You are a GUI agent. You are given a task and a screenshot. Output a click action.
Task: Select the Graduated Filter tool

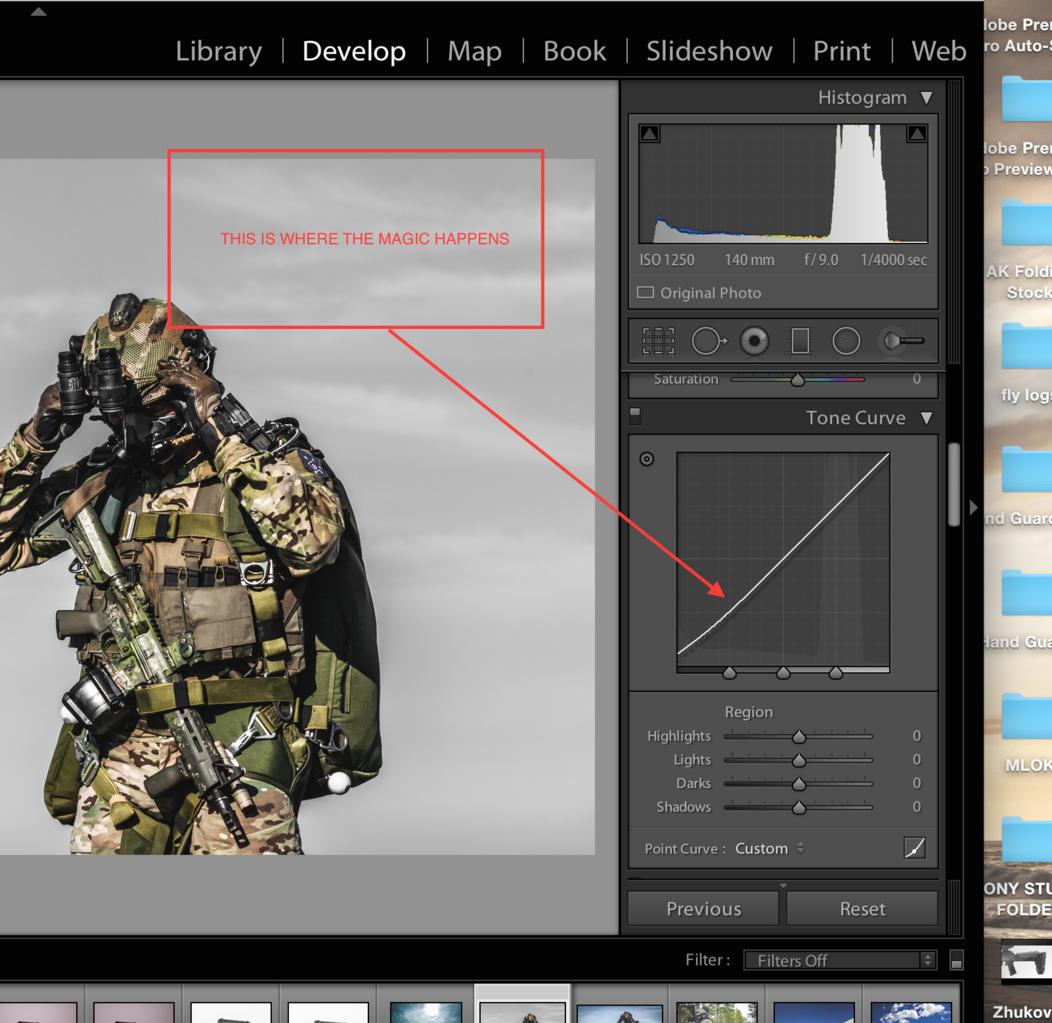(800, 341)
